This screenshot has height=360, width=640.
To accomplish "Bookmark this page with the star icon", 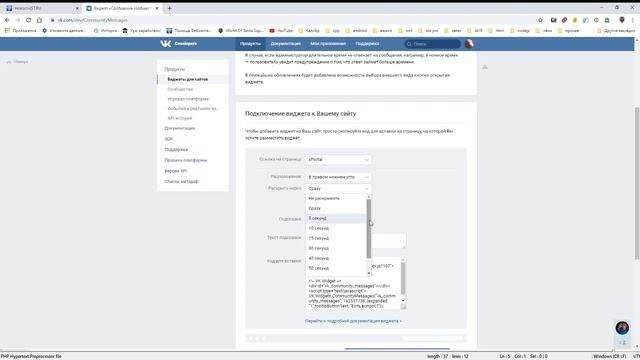I will pyautogui.click(x=540, y=20).
